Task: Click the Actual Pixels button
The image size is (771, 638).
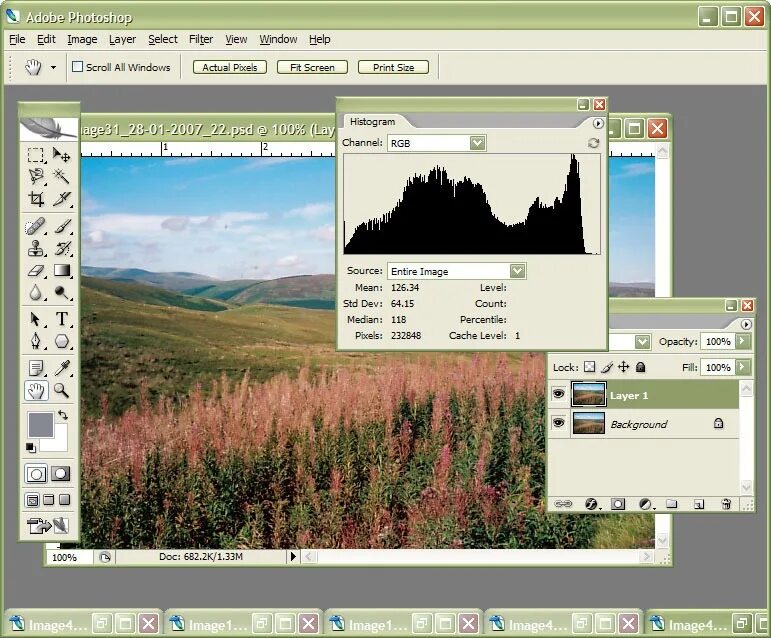Action: [x=230, y=67]
